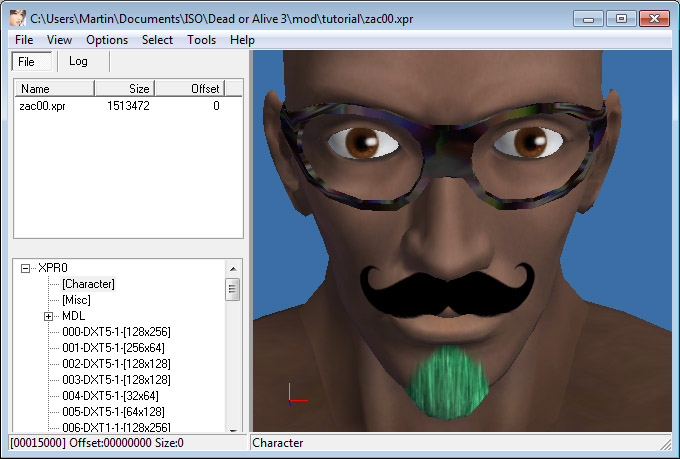Click the XYZ axis gizmo in viewport
The height and width of the screenshot is (459, 680).
[298, 394]
